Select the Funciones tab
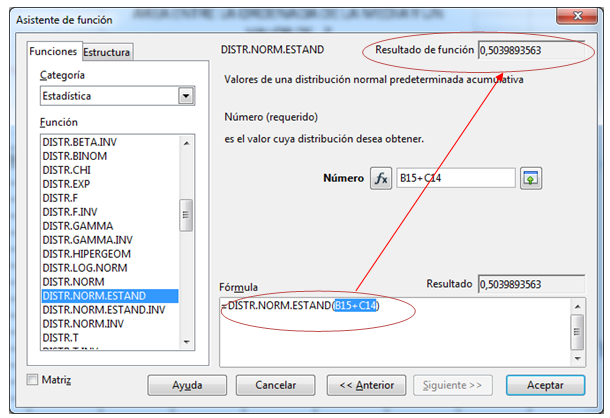The image size is (610, 418). (x=53, y=52)
